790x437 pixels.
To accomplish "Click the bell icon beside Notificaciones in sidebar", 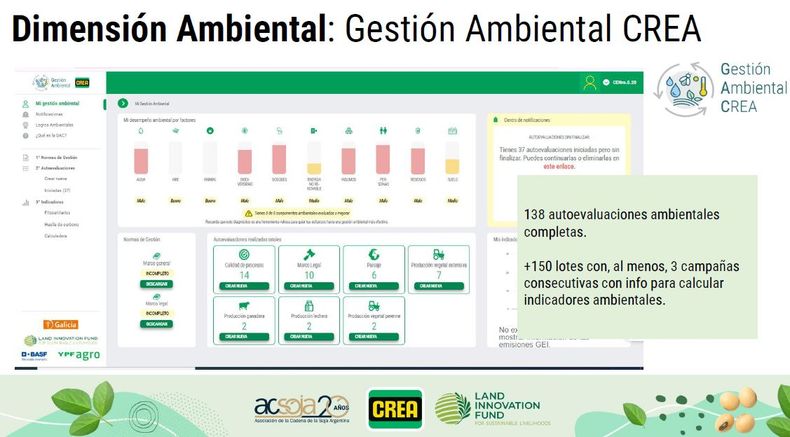I will 25,114.
